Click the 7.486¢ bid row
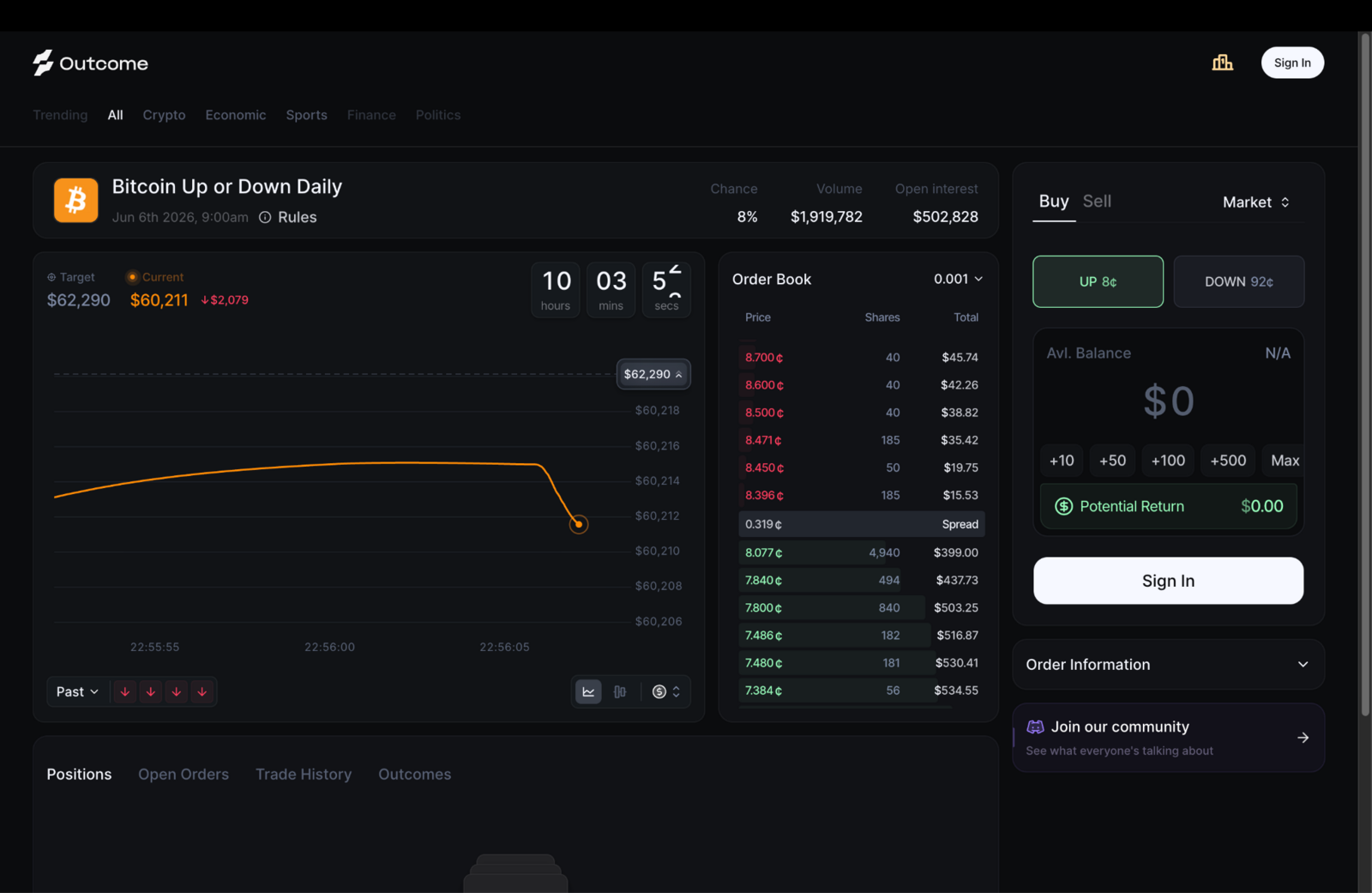1372x893 pixels. (x=861, y=635)
